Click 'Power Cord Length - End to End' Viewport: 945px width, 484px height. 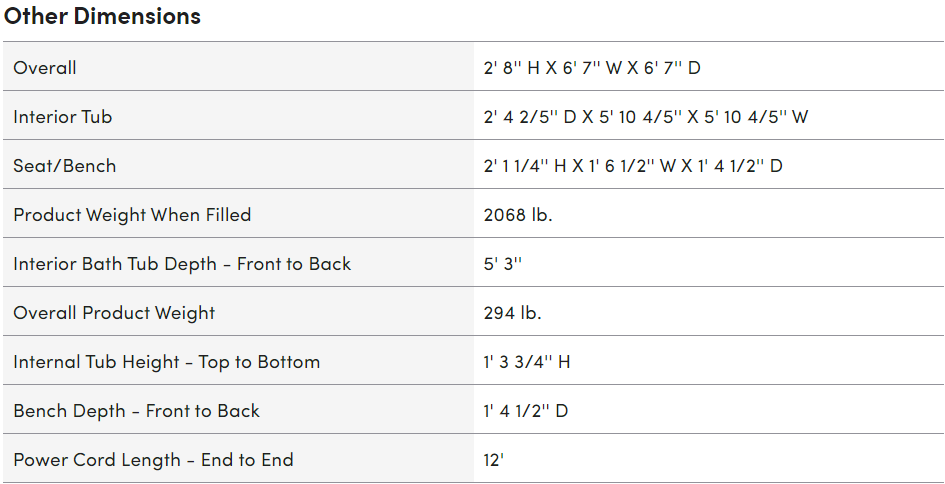pyautogui.click(x=153, y=460)
